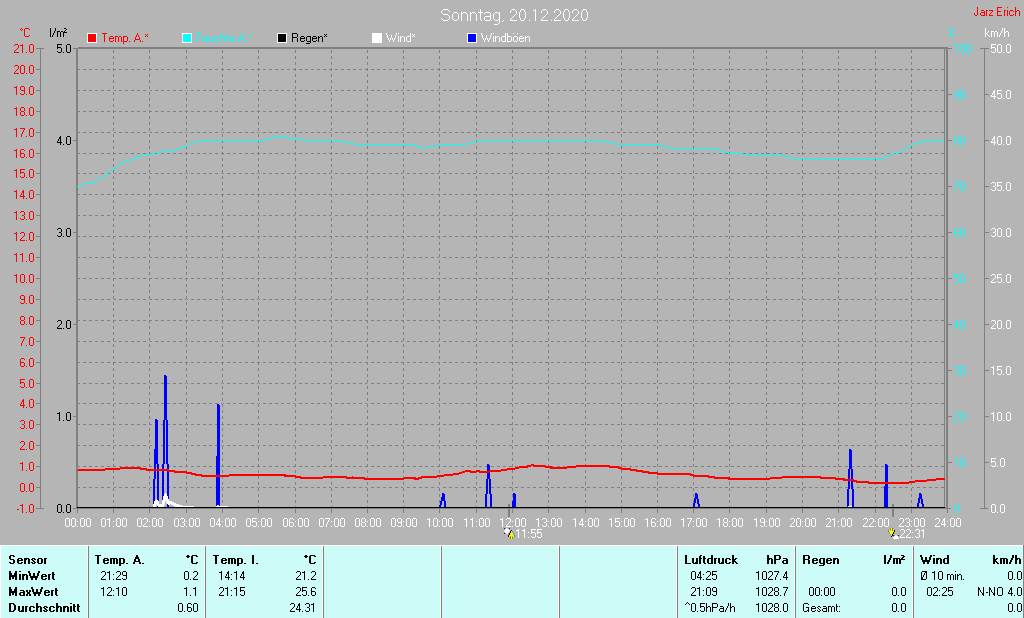Select the Temp. I. column header
The height and width of the screenshot is (618, 1024).
[x=235, y=560]
